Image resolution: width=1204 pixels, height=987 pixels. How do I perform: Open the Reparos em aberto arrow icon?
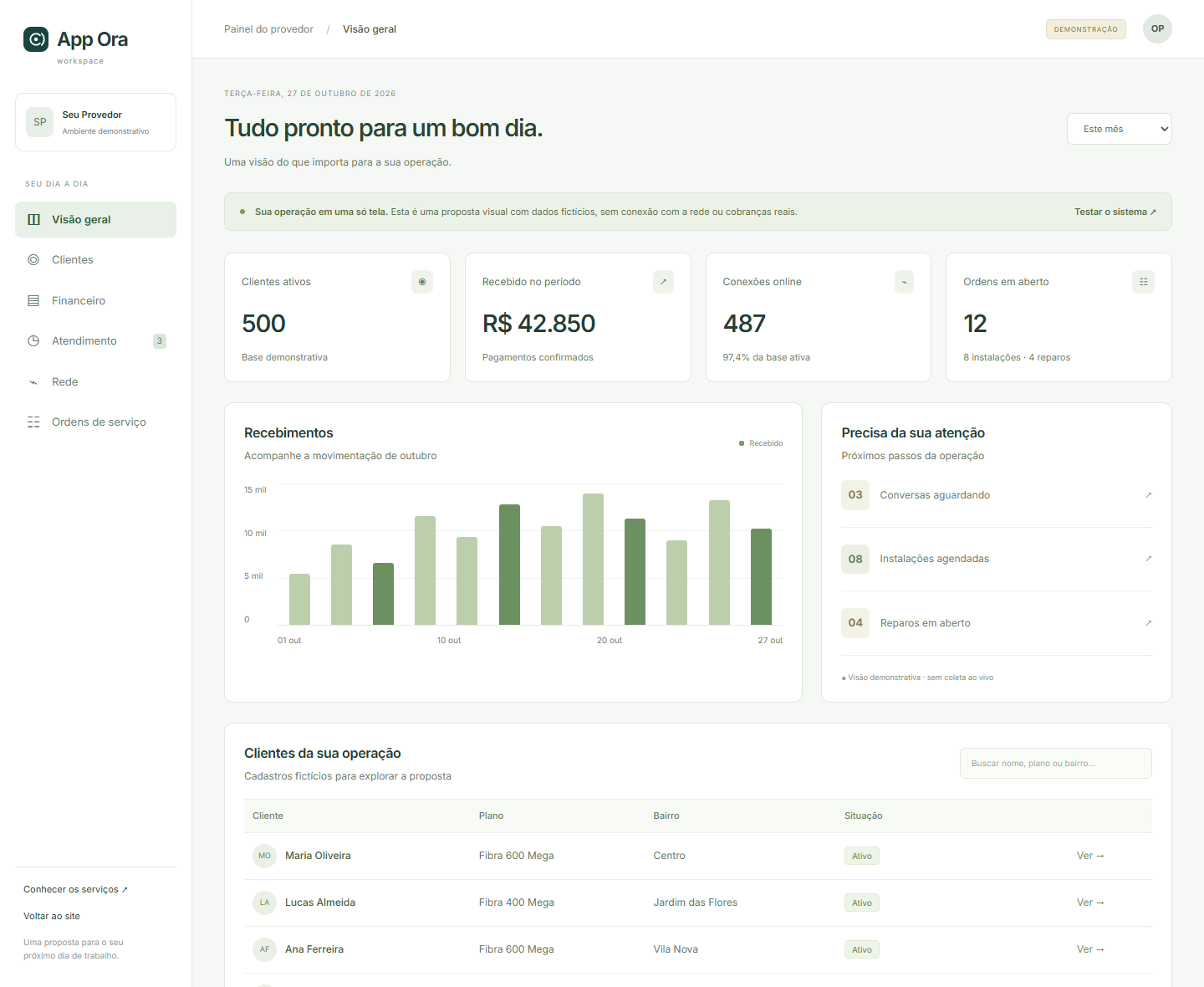point(1148,623)
